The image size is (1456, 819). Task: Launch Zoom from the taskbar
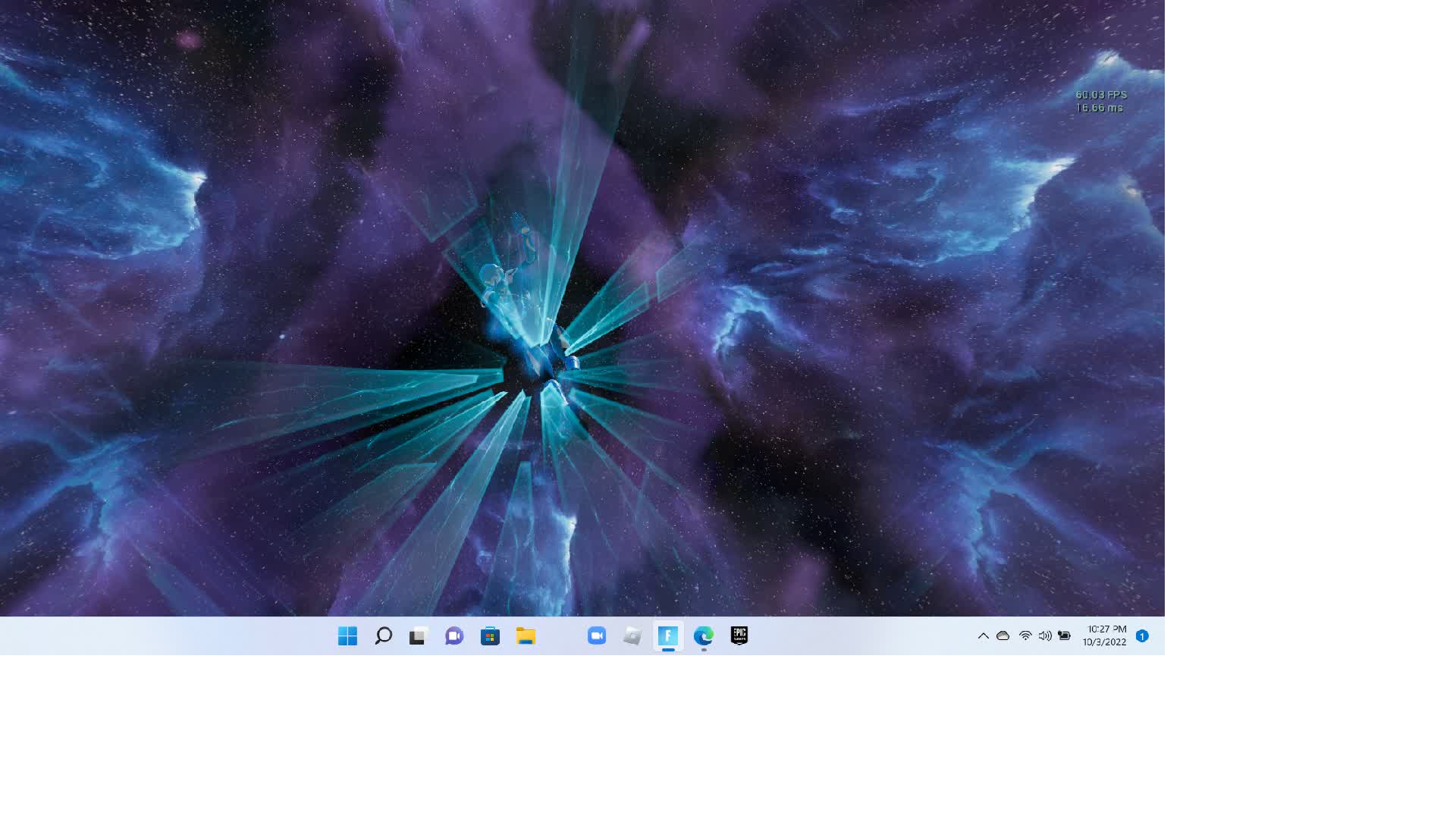(597, 636)
